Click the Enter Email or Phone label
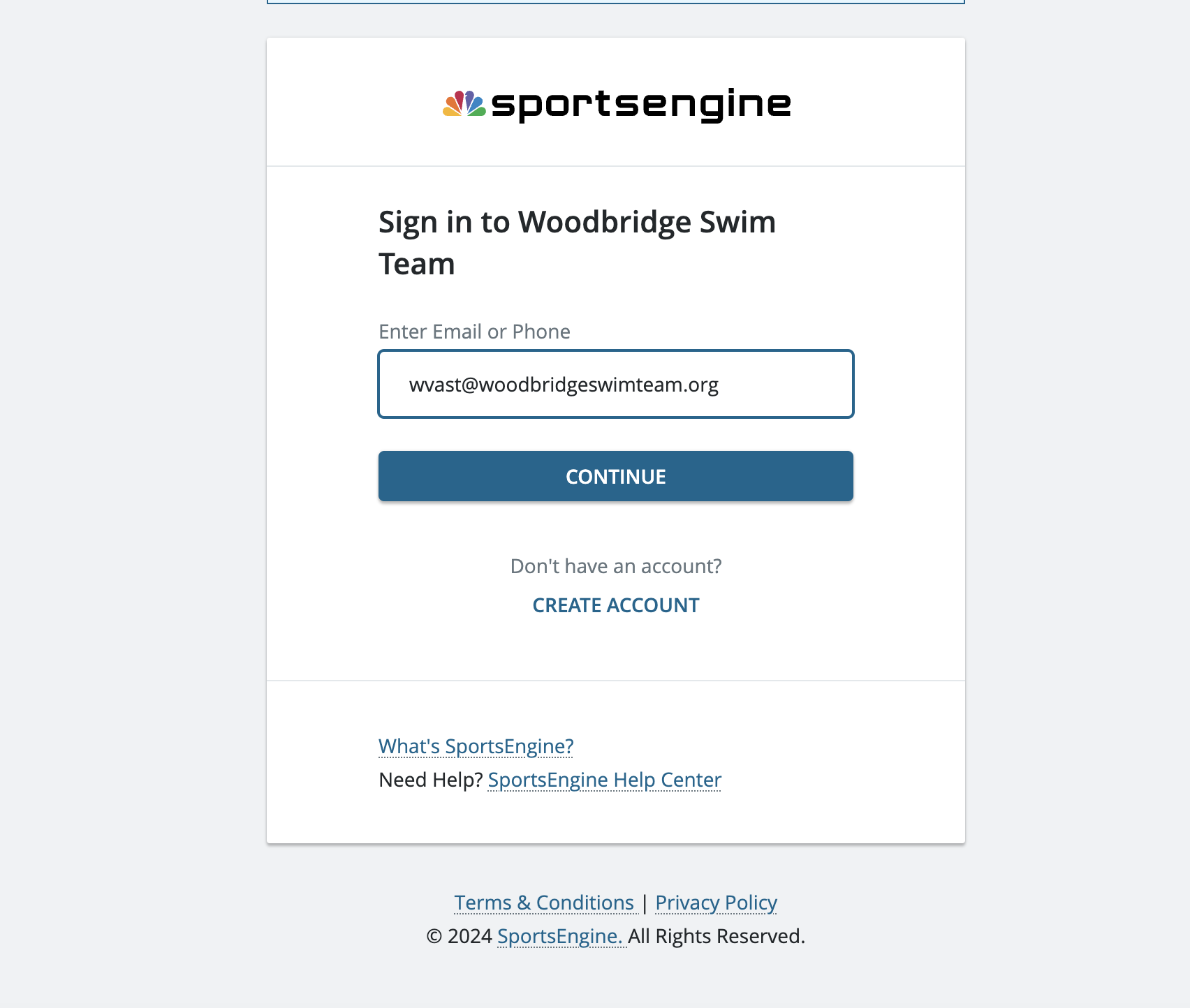Image resolution: width=1190 pixels, height=1008 pixels. point(474,332)
